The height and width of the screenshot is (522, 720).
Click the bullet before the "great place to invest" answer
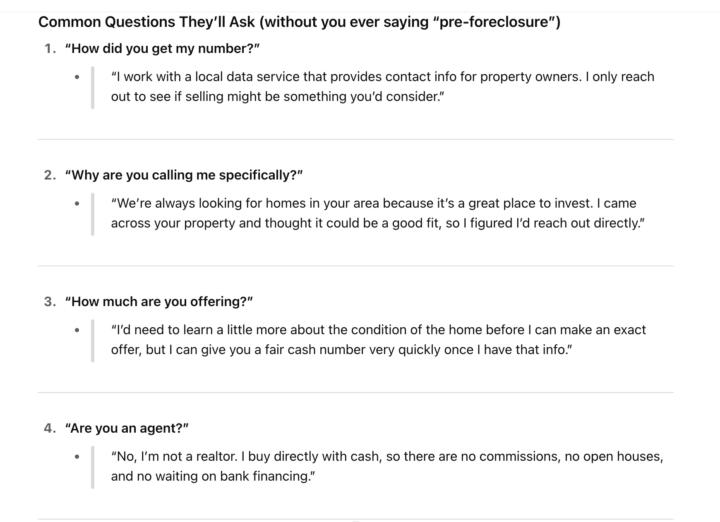77,204
